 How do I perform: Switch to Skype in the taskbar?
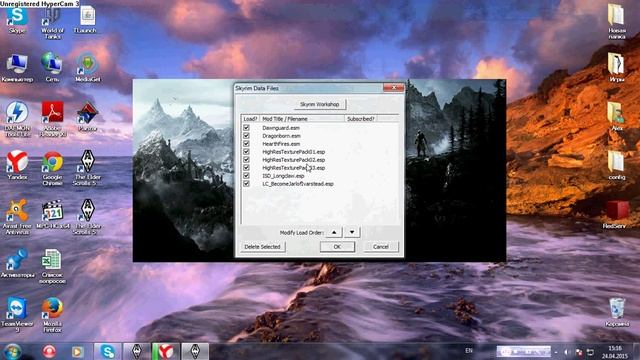coord(107,351)
